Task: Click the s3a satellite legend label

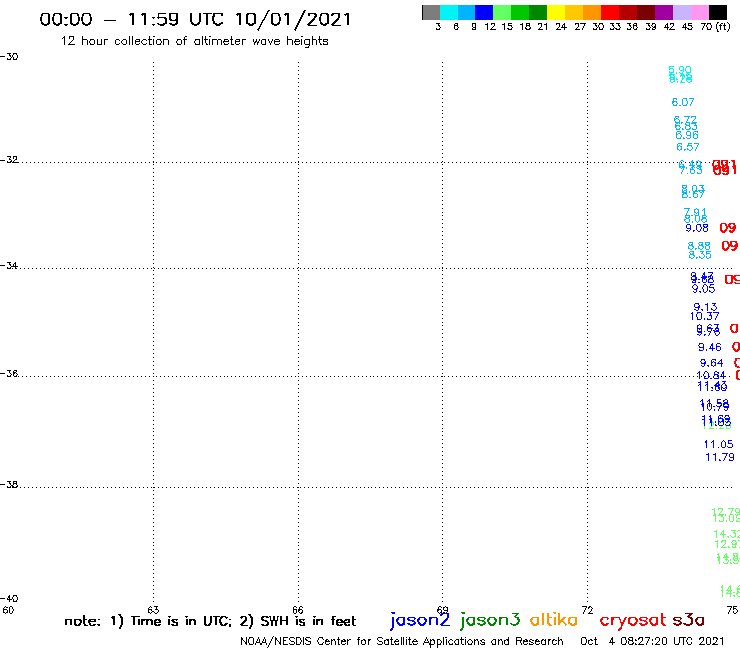Action: (x=688, y=620)
